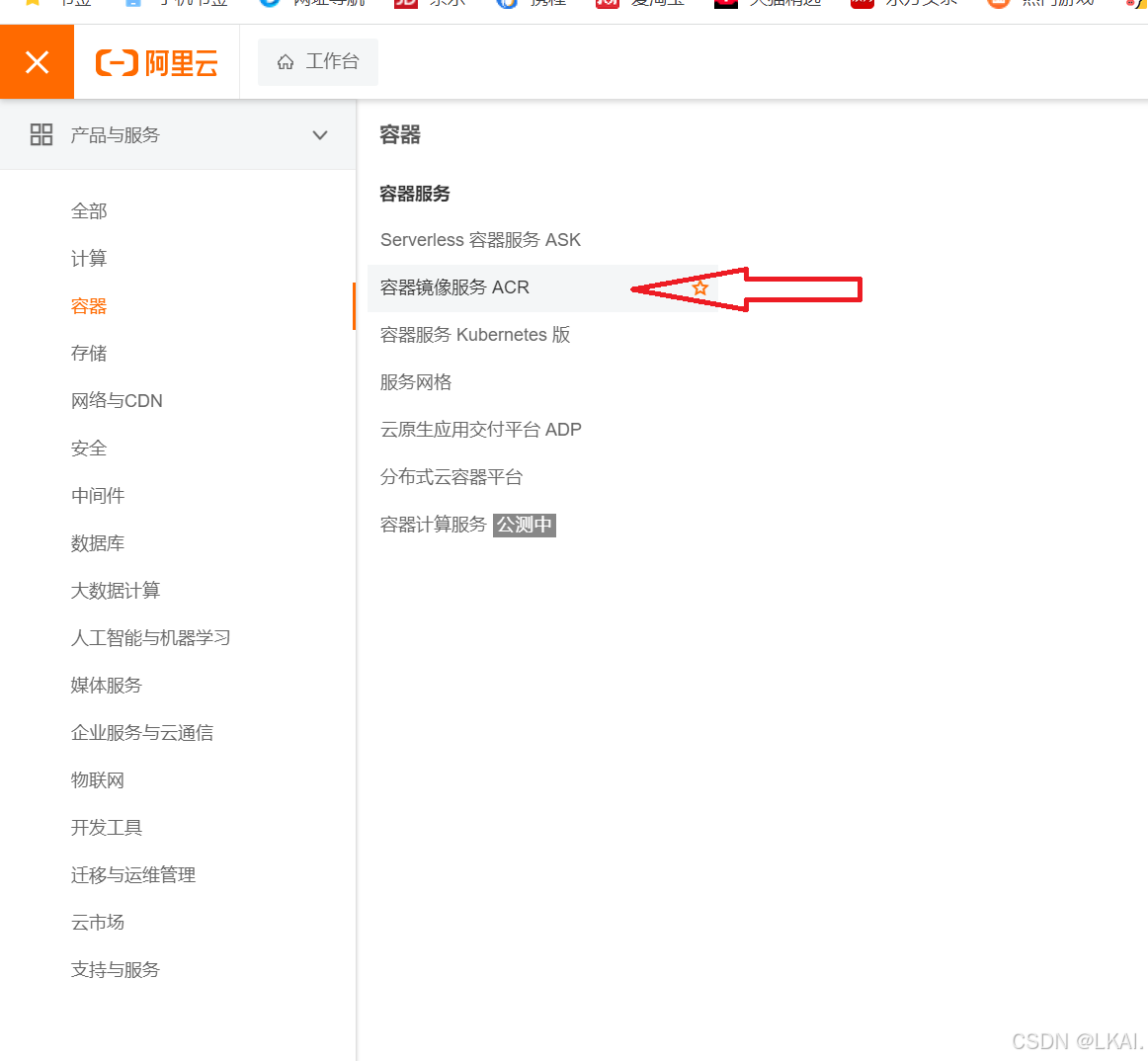Select the 容器 category

pos(89,306)
